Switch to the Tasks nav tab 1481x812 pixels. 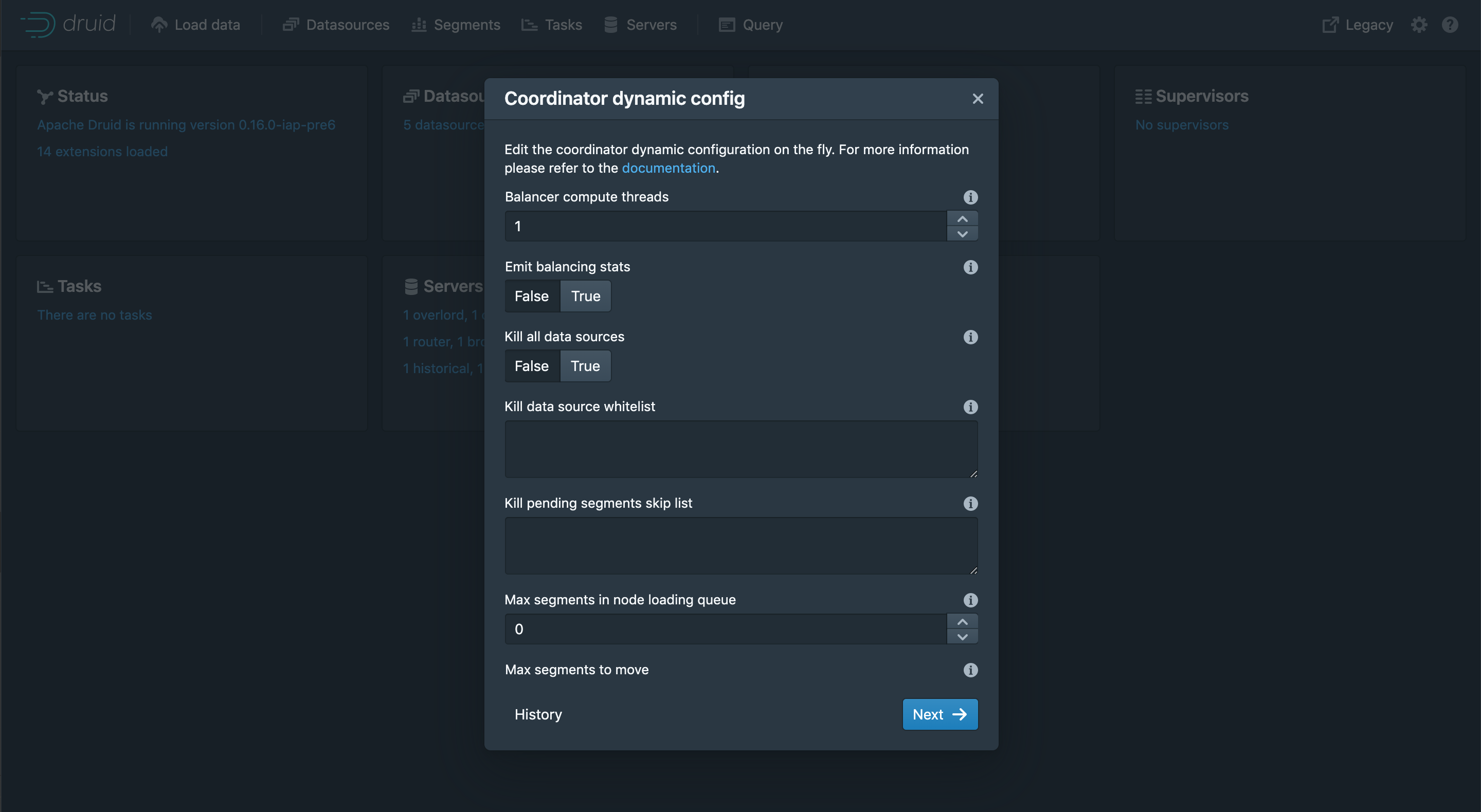(x=552, y=25)
